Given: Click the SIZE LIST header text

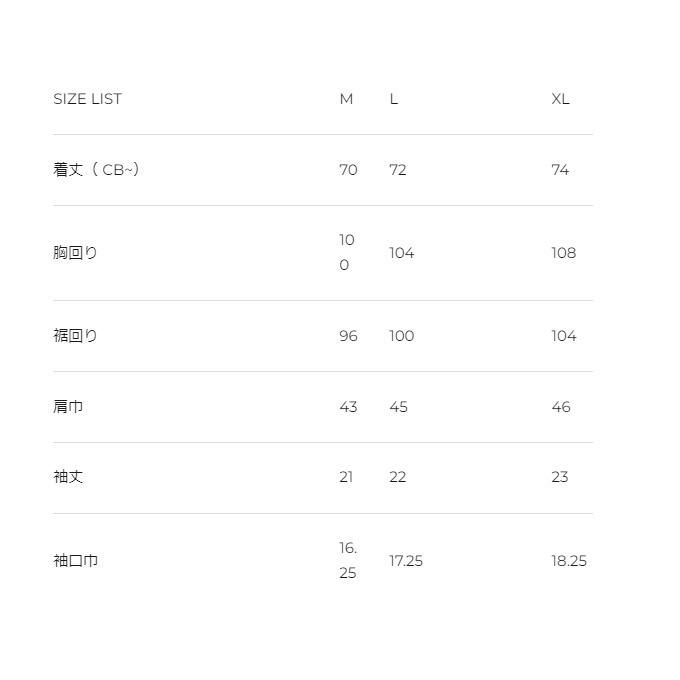Looking at the screenshot, I should click(87, 99).
